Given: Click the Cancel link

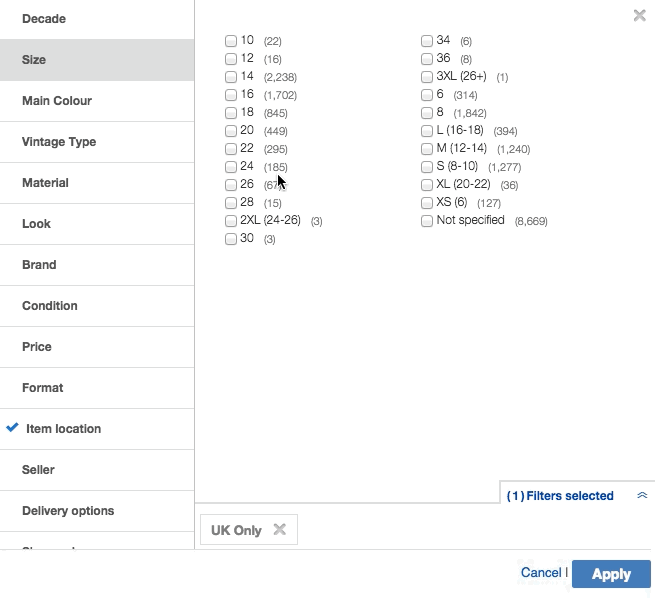Looking at the screenshot, I should tap(541, 572).
